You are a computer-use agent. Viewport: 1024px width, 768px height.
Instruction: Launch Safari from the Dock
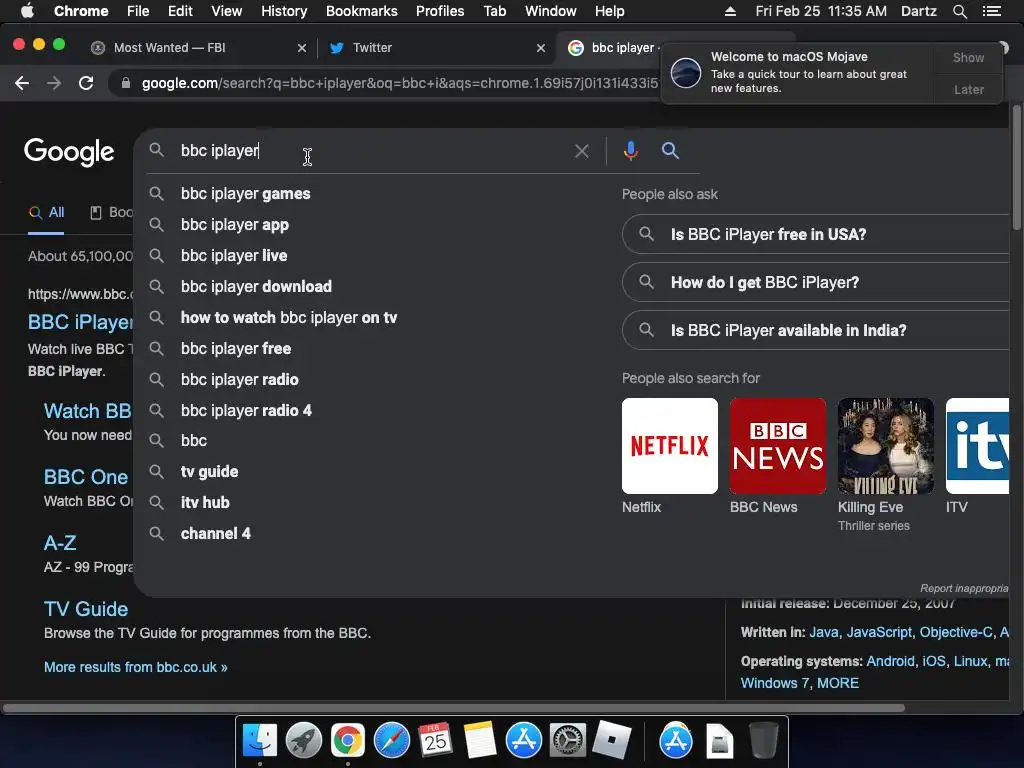(x=391, y=741)
